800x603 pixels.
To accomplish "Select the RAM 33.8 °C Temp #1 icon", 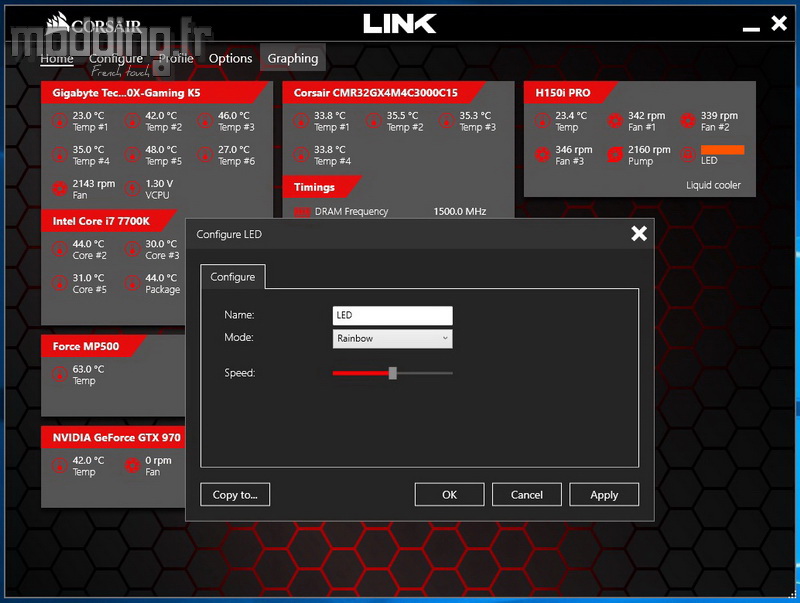I will pos(301,121).
